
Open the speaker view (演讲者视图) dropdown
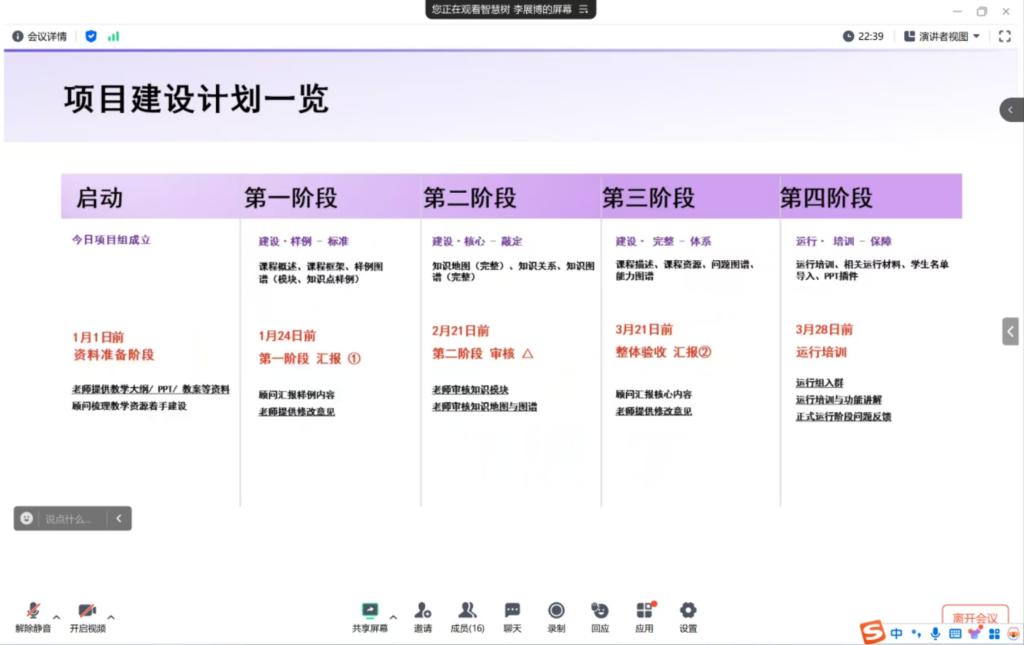click(x=942, y=36)
